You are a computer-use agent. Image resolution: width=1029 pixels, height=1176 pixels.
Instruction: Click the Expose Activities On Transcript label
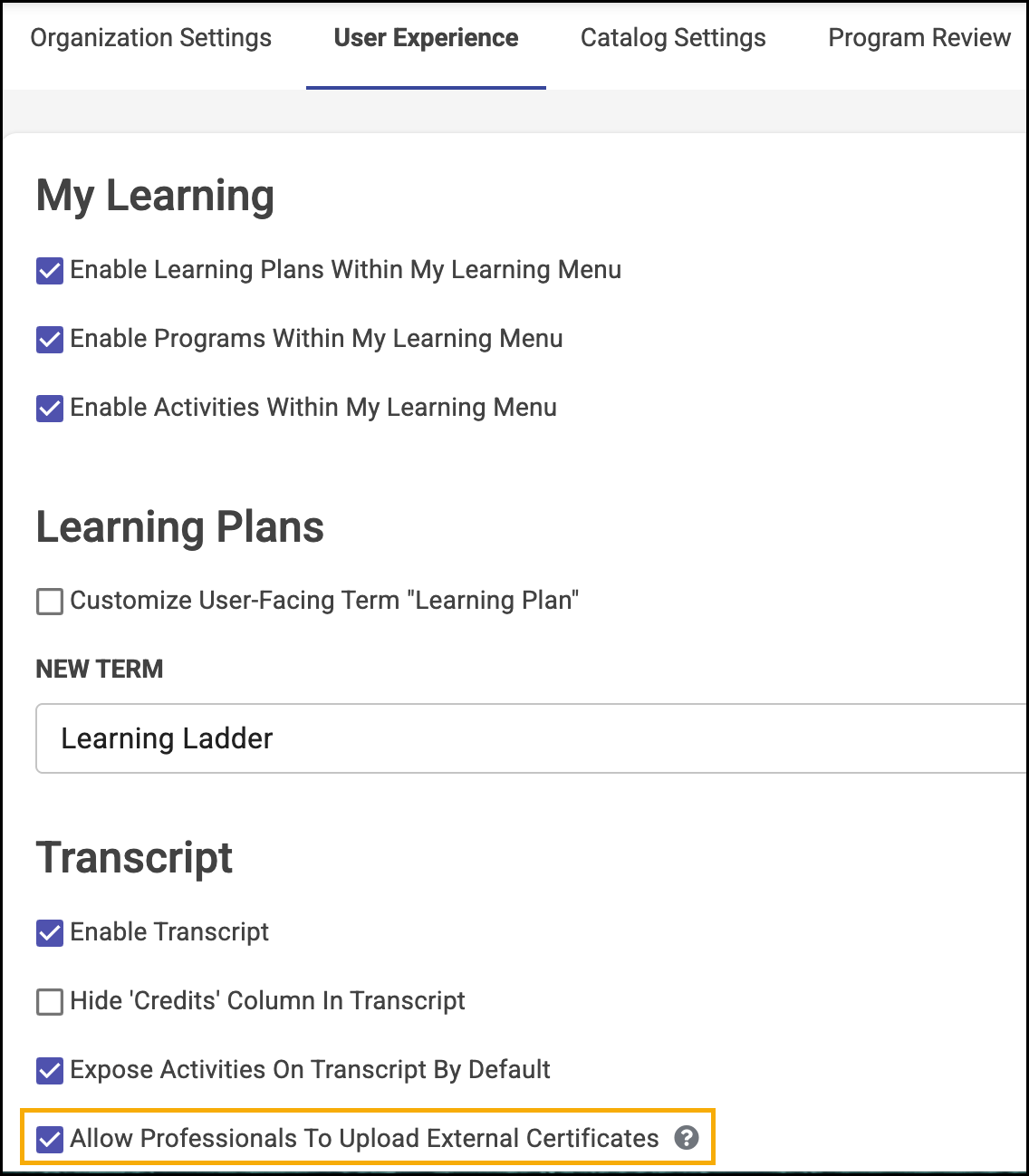(x=310, y=1070)
